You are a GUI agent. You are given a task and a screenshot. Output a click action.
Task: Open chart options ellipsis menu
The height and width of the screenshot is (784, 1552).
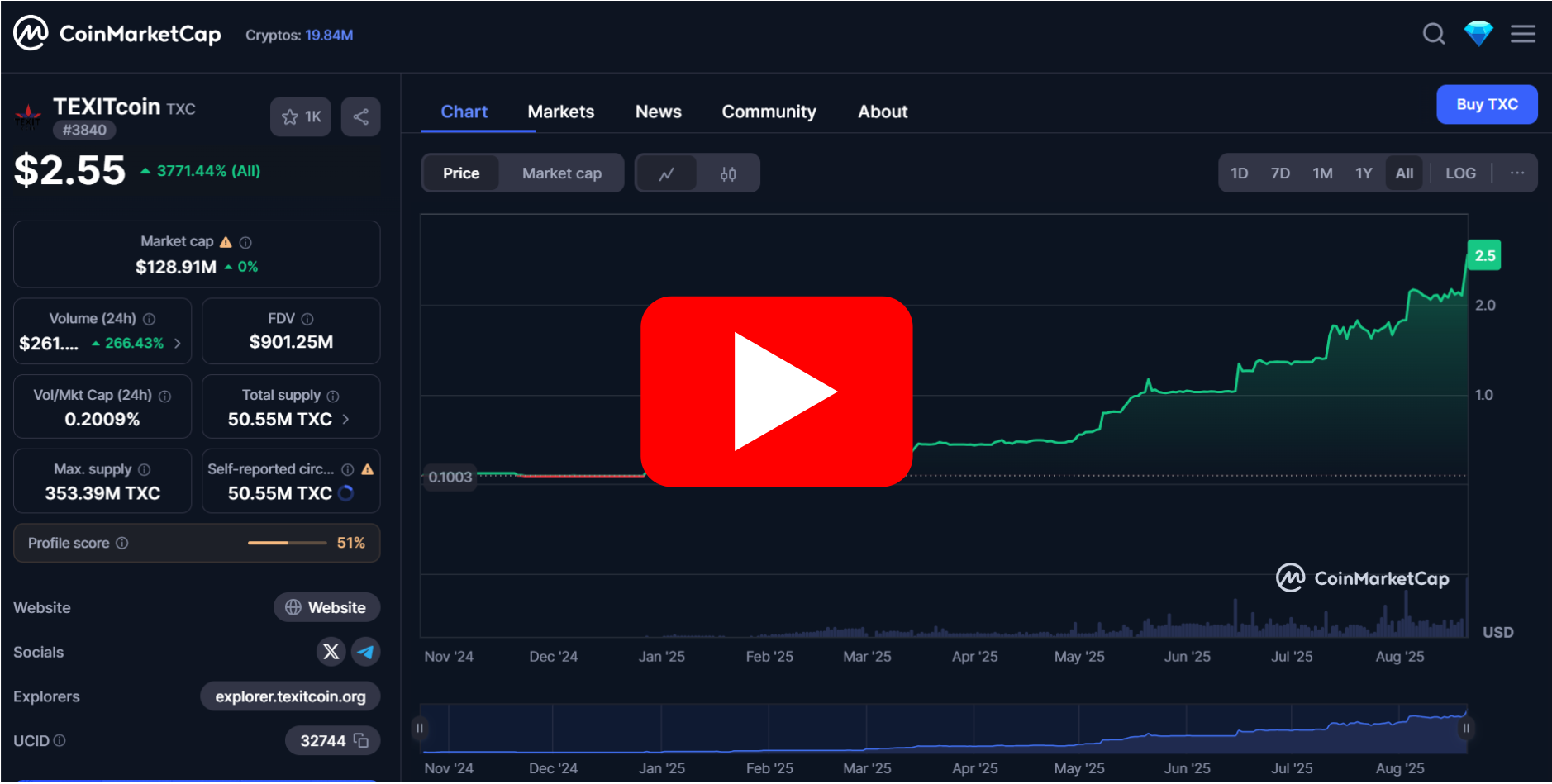point(1517,173)
